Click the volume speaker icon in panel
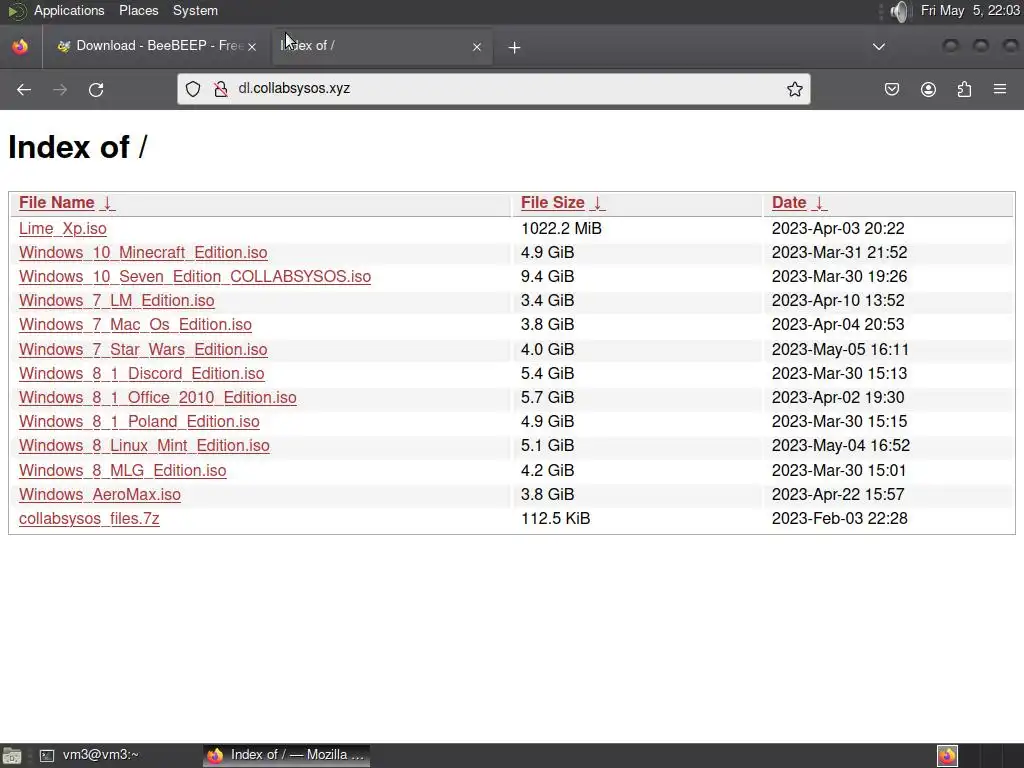The height and width of the screenshot is (768, 1024). 899,11
